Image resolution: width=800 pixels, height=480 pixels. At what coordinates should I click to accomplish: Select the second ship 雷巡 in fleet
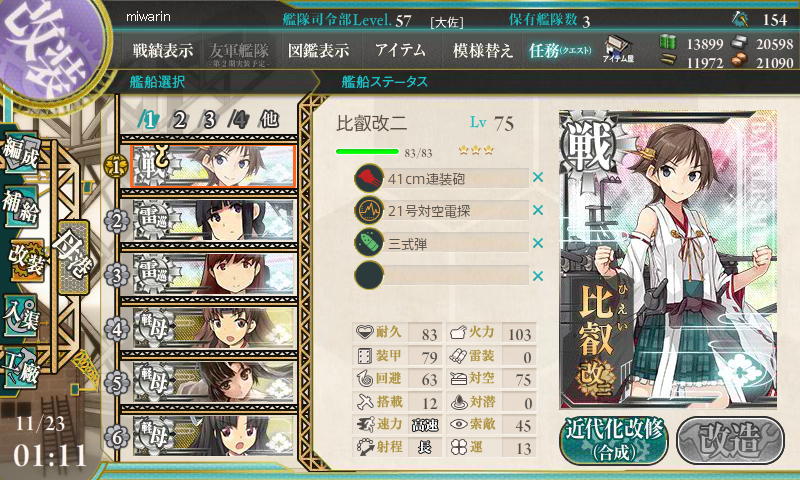[x=213, y=220]
